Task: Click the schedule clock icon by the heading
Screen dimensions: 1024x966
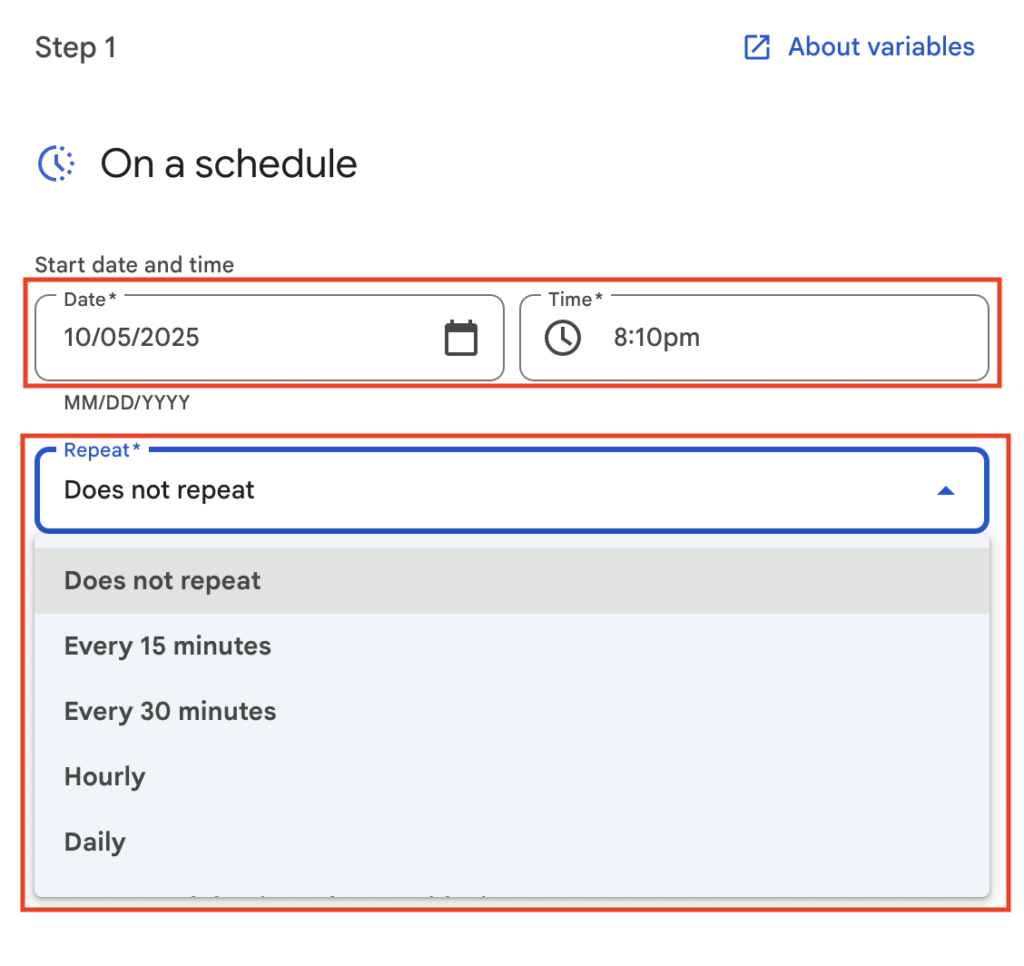Action: (x=56, y=163)
